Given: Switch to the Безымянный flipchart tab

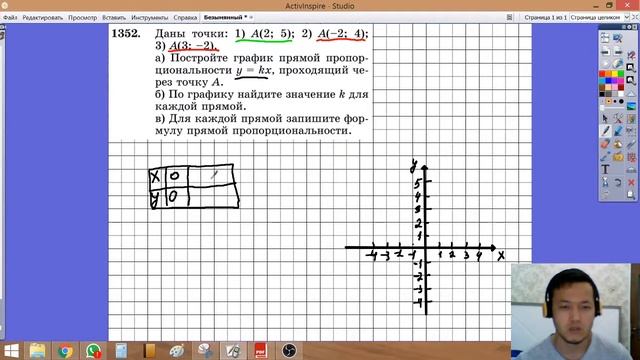Looking at the screenshot, I should [225, 18].
